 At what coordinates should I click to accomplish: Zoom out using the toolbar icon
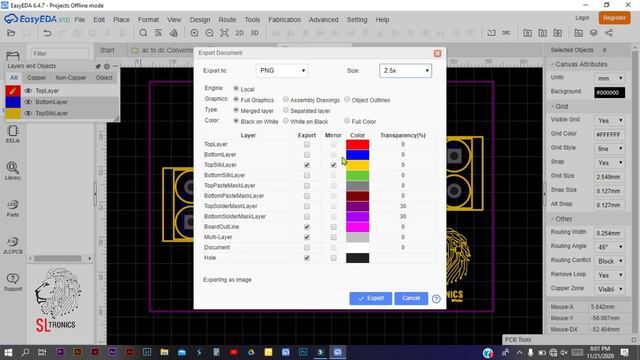tap(209, 33)
